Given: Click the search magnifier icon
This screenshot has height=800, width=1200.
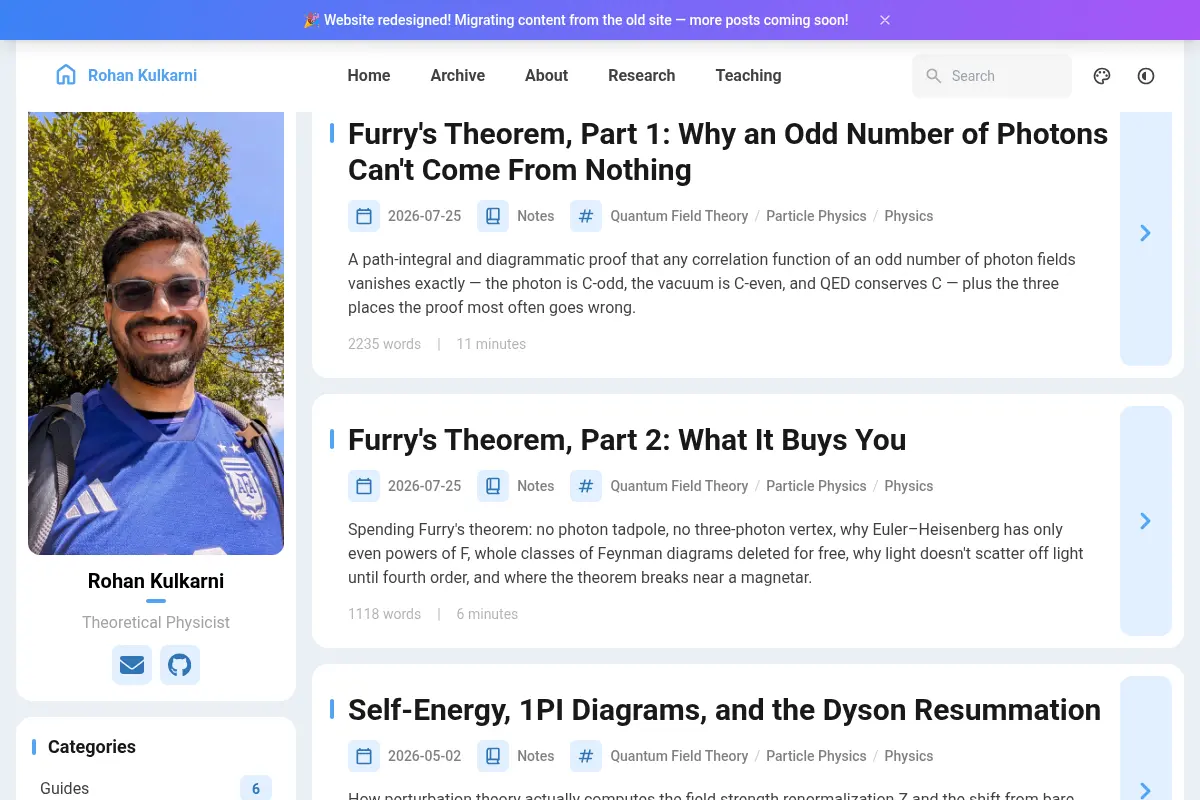Looking at the screenshot, I should click(x=934, y=76).
